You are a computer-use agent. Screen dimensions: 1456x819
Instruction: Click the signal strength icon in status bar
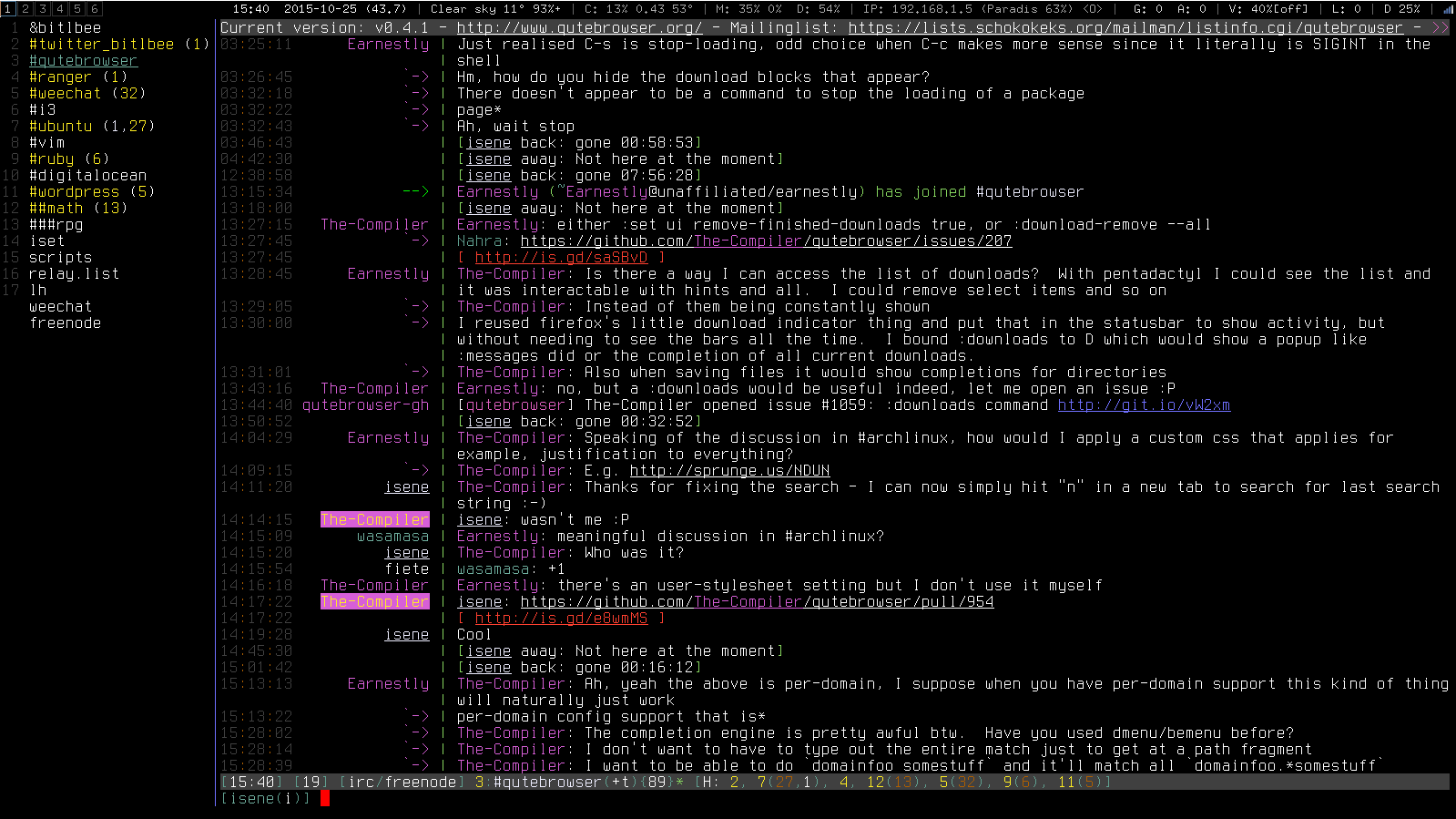tap(1448, 9)
